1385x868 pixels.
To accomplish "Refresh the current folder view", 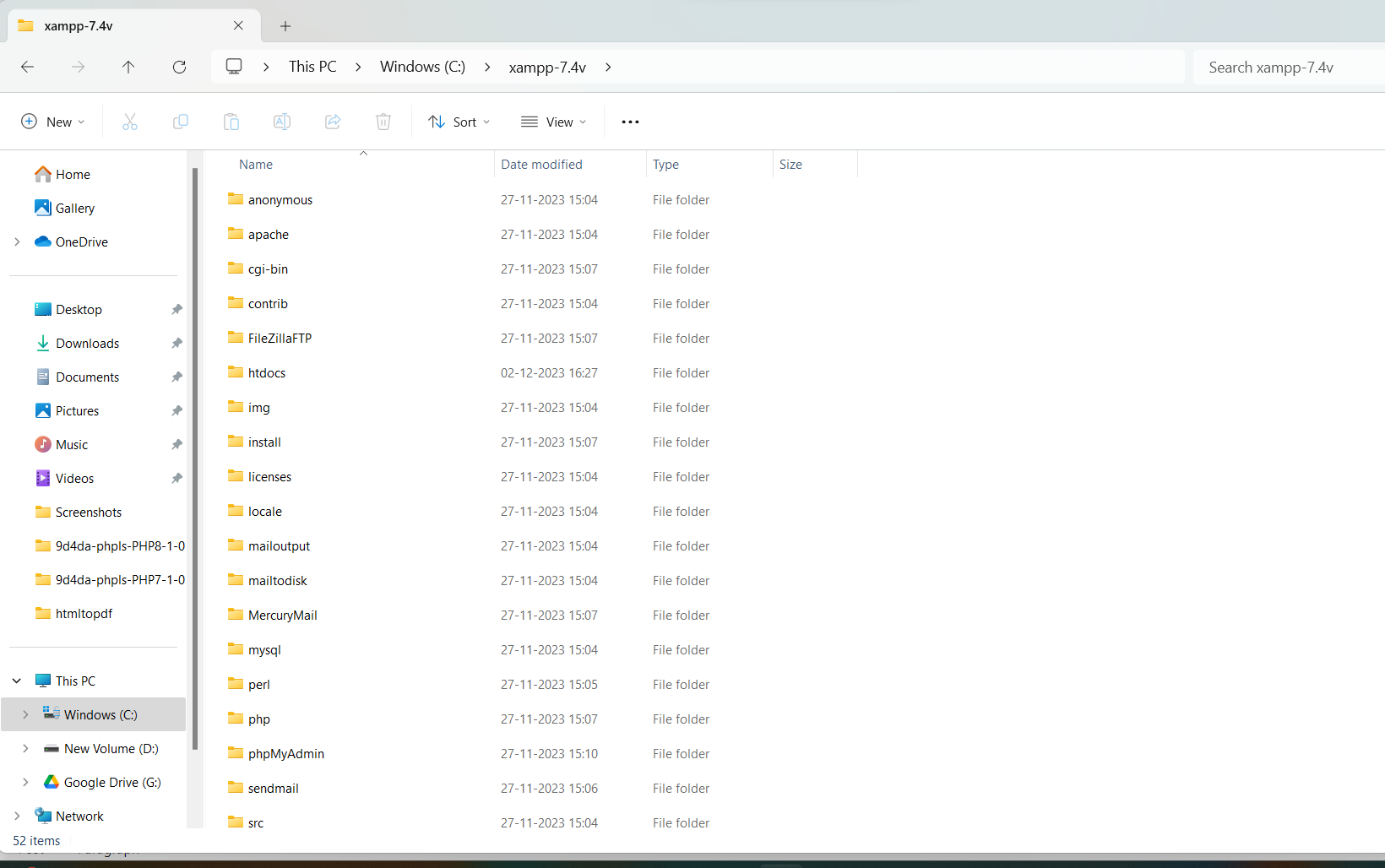I will coord(179,67).
